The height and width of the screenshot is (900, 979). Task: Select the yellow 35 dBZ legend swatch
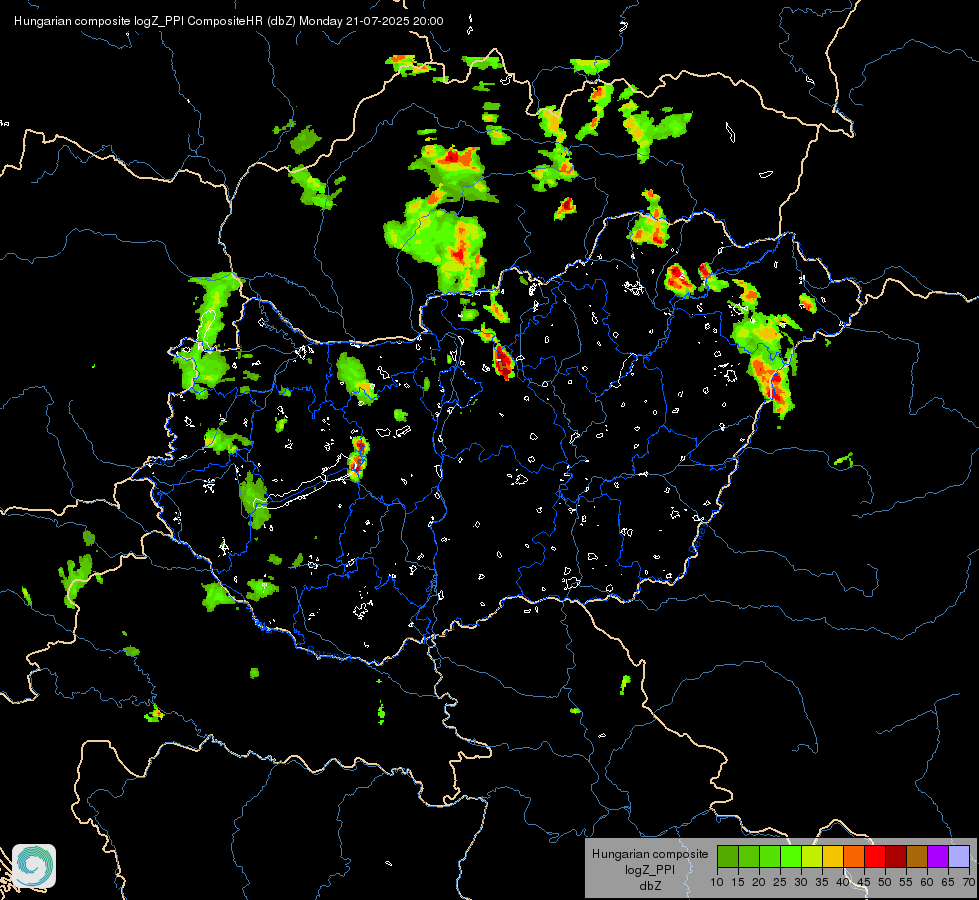(x=833, y=856)
